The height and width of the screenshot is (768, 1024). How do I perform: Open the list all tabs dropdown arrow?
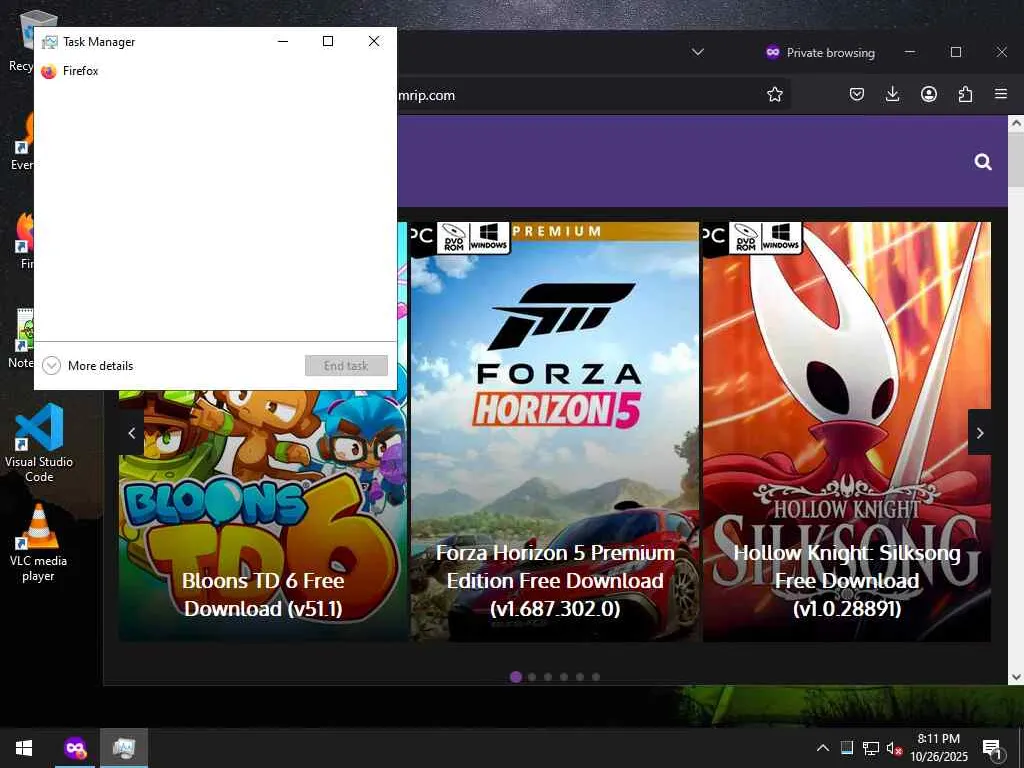697,52
